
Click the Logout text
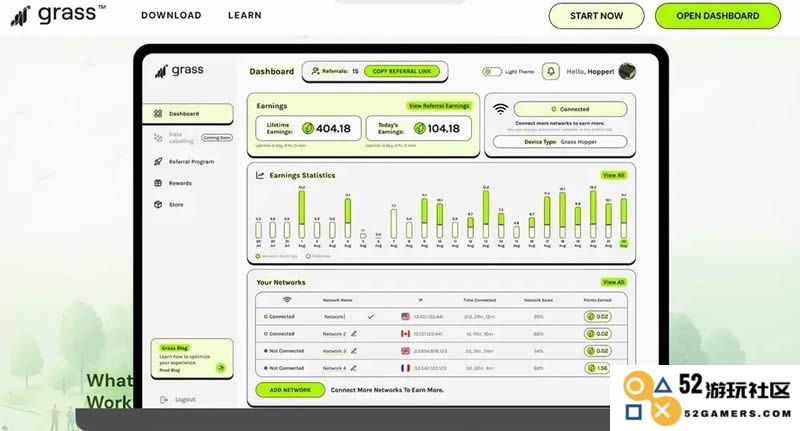coord(185,399)
